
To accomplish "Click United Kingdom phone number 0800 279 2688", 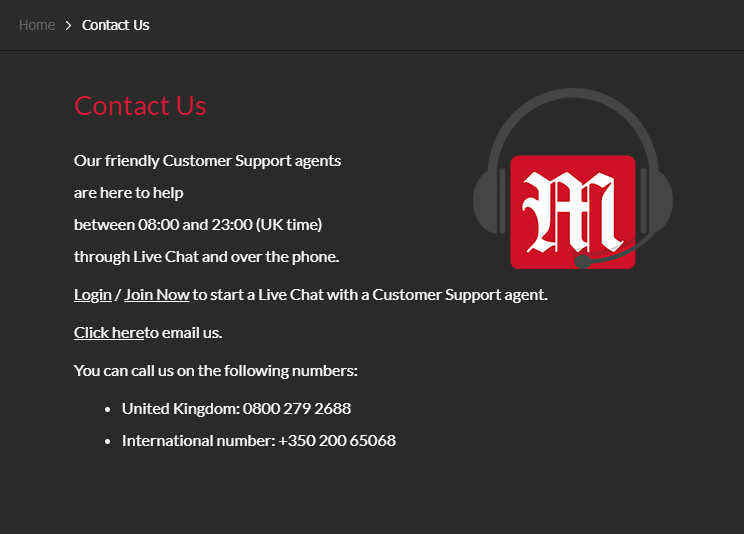I will tap(297, 409).
